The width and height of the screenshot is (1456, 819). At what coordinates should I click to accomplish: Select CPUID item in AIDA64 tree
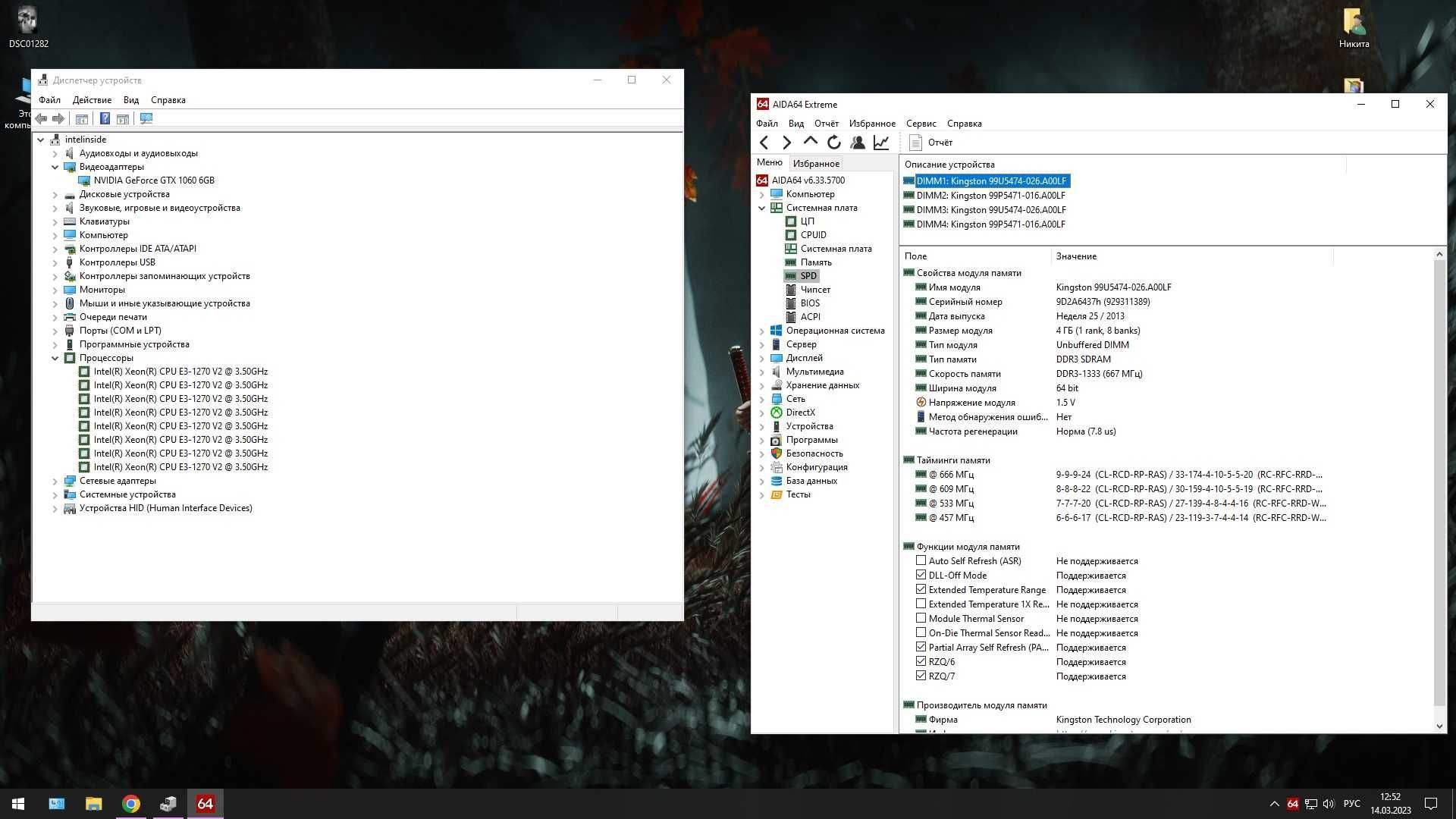[x=813, y=235]
